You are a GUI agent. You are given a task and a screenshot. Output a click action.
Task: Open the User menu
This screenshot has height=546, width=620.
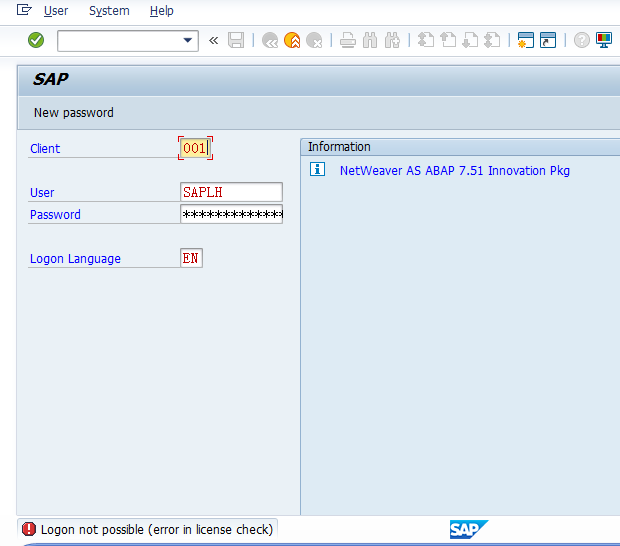(x=56, y=11)
